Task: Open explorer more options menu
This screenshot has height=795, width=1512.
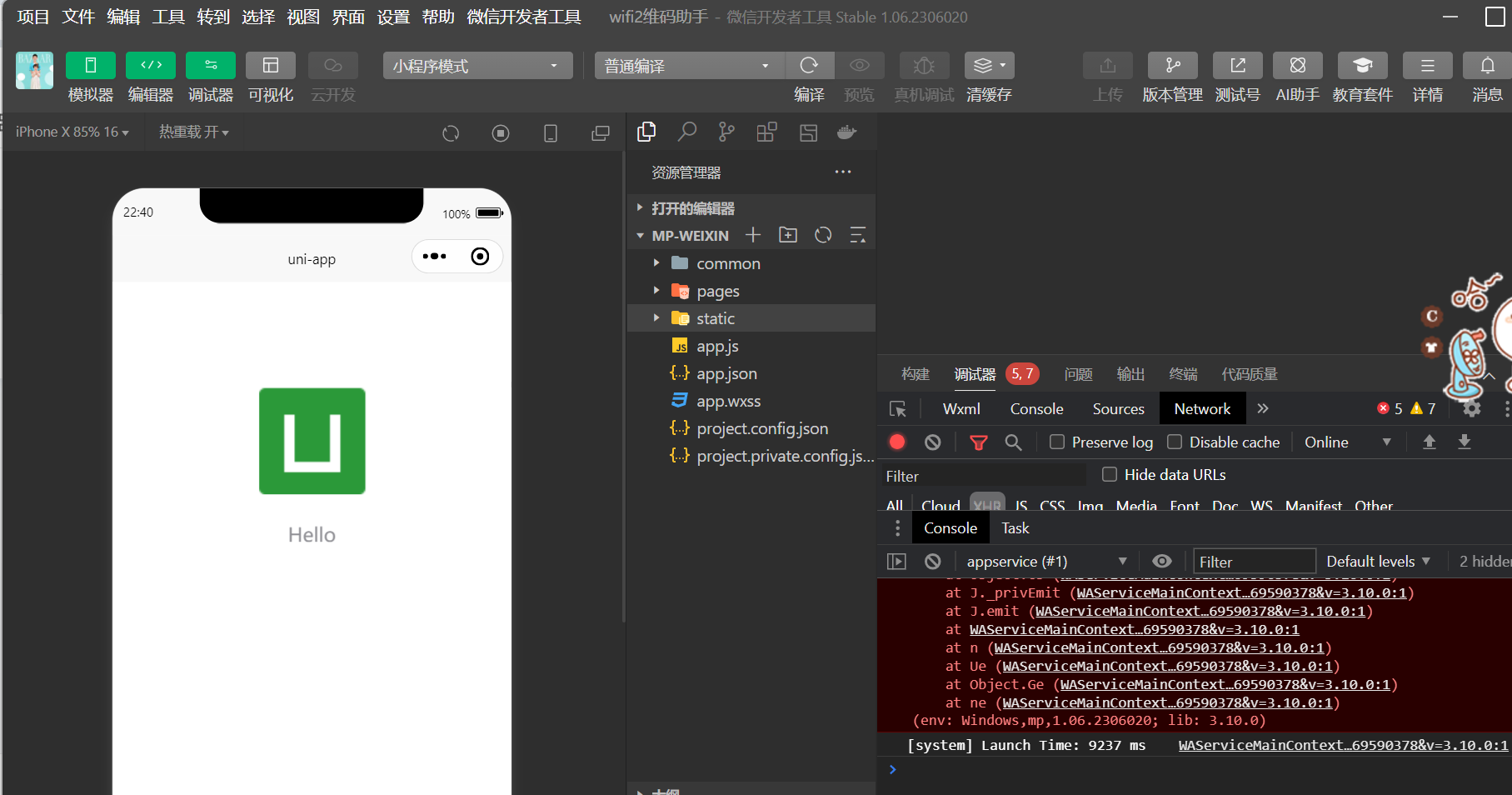Action: pos(843,172)
